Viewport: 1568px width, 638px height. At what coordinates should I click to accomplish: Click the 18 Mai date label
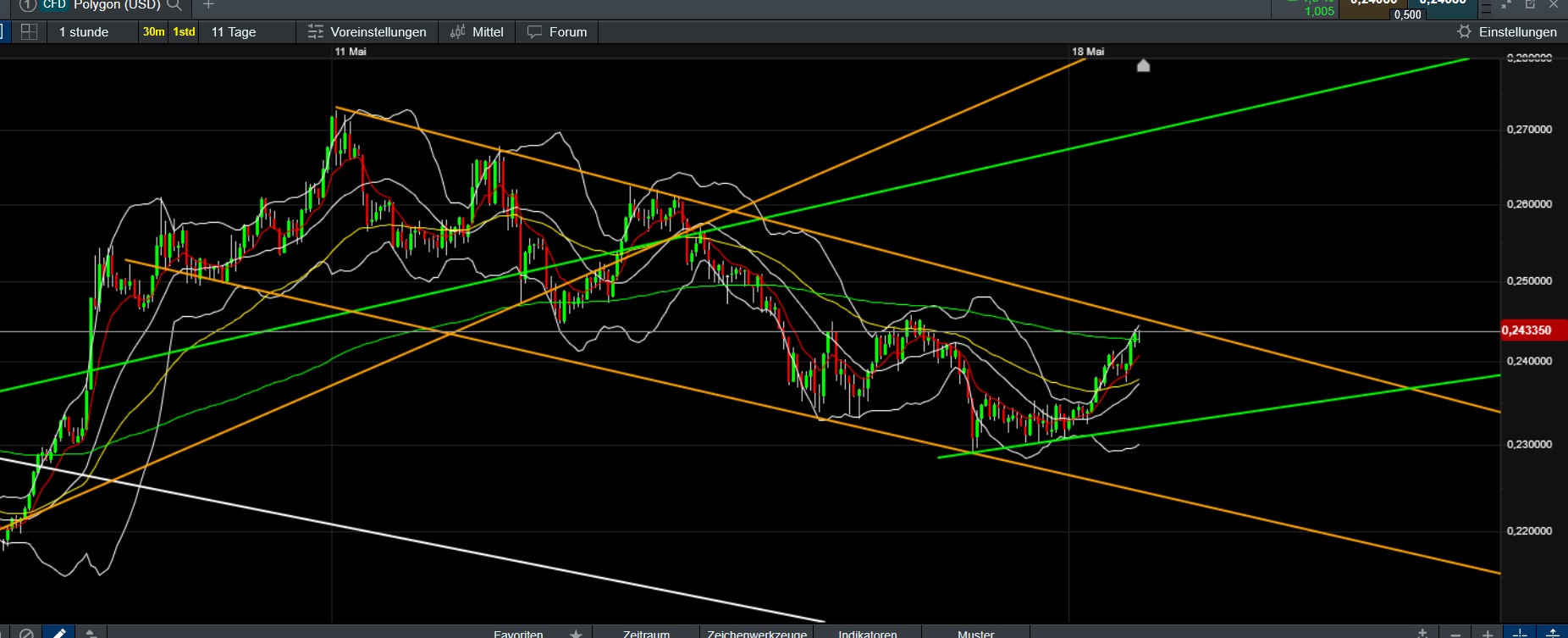(x=1088, y=52)
